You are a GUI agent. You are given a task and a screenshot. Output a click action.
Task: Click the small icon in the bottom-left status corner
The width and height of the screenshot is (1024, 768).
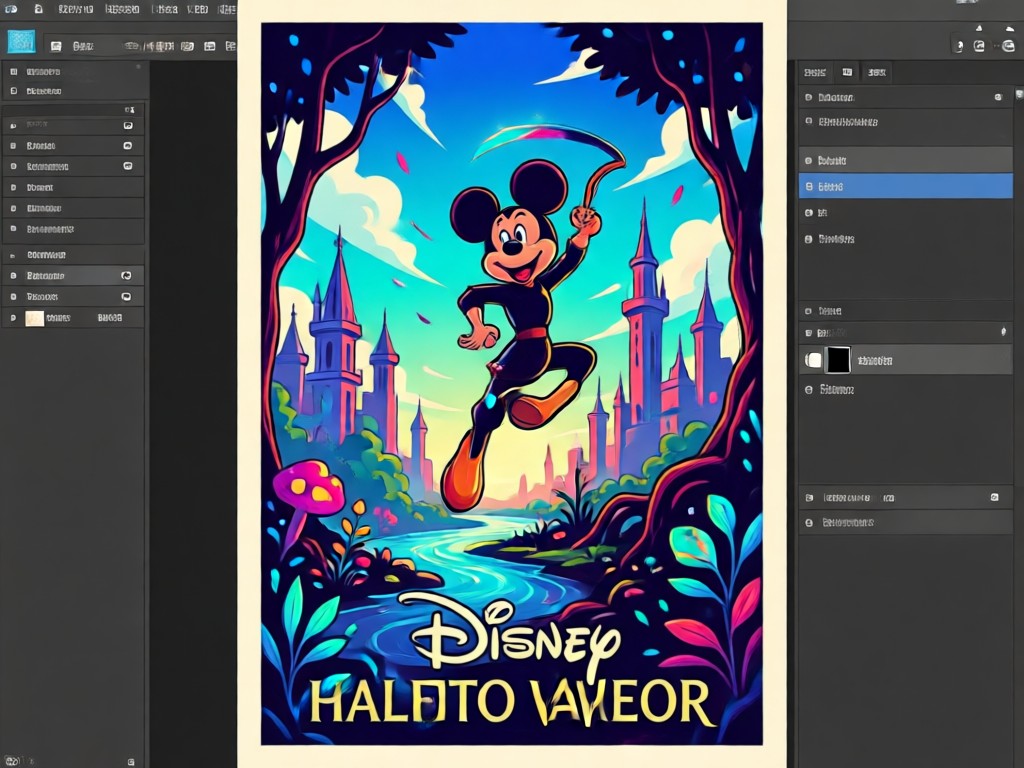pos(10,761)
